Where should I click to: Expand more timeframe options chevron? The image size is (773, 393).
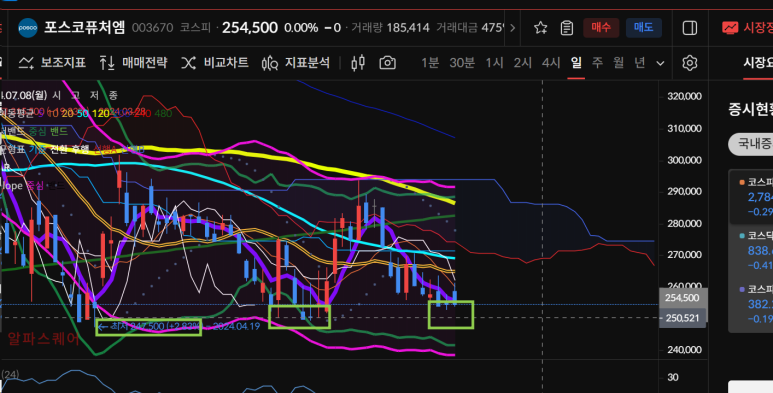coord(661,63)
